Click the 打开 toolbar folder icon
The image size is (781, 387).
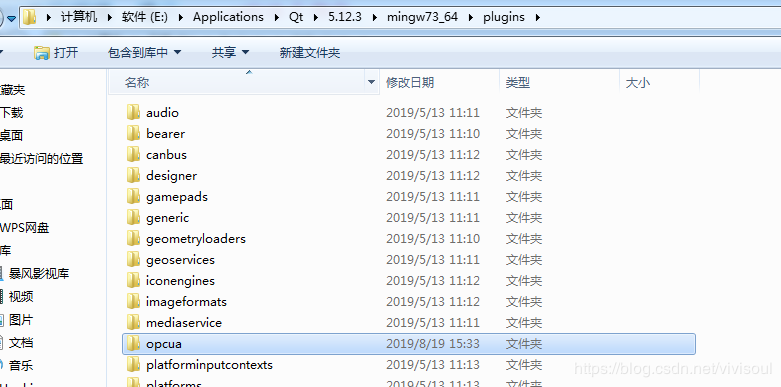click(42, 52)
